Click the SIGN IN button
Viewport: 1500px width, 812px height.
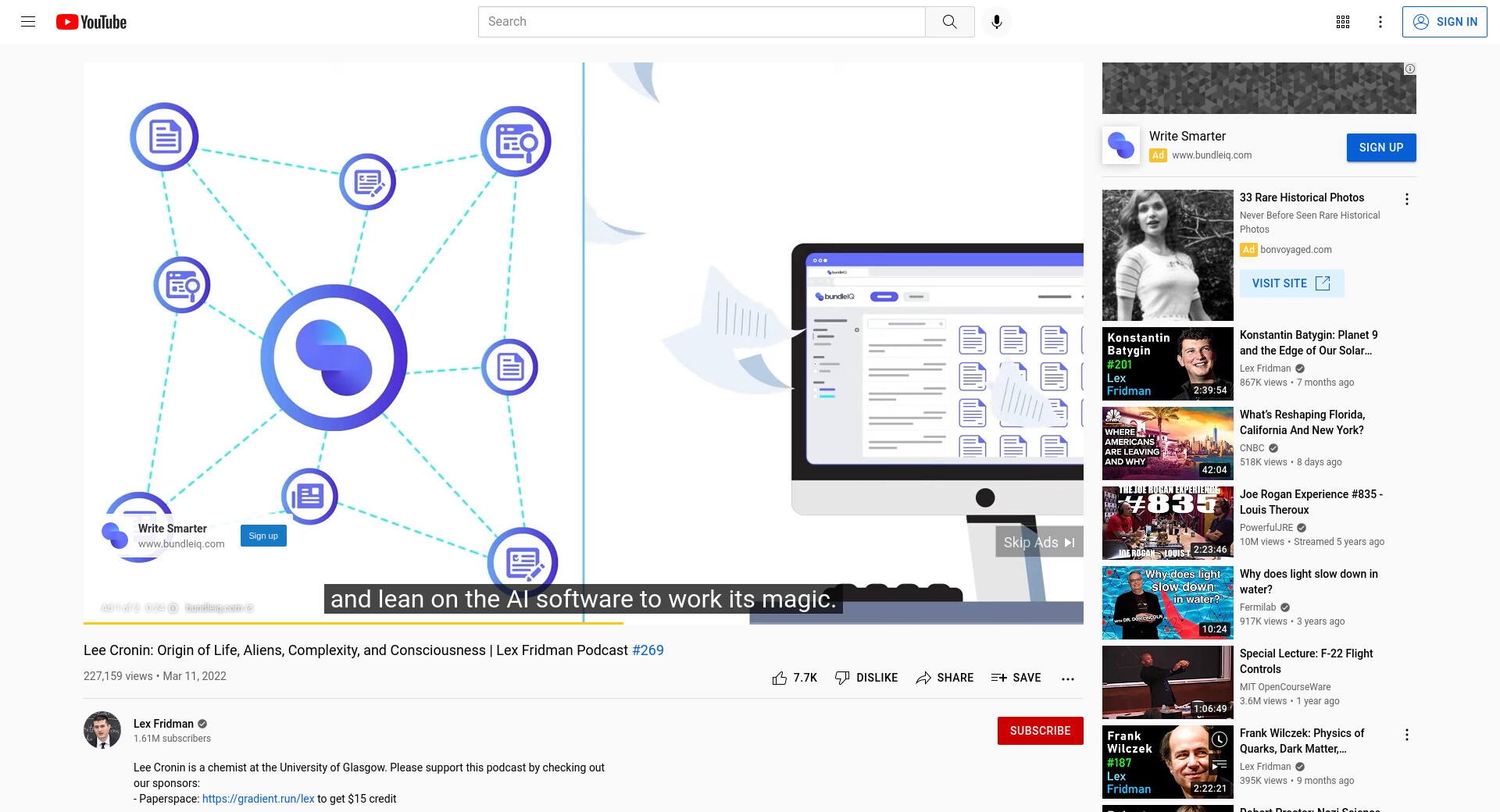1445,22
